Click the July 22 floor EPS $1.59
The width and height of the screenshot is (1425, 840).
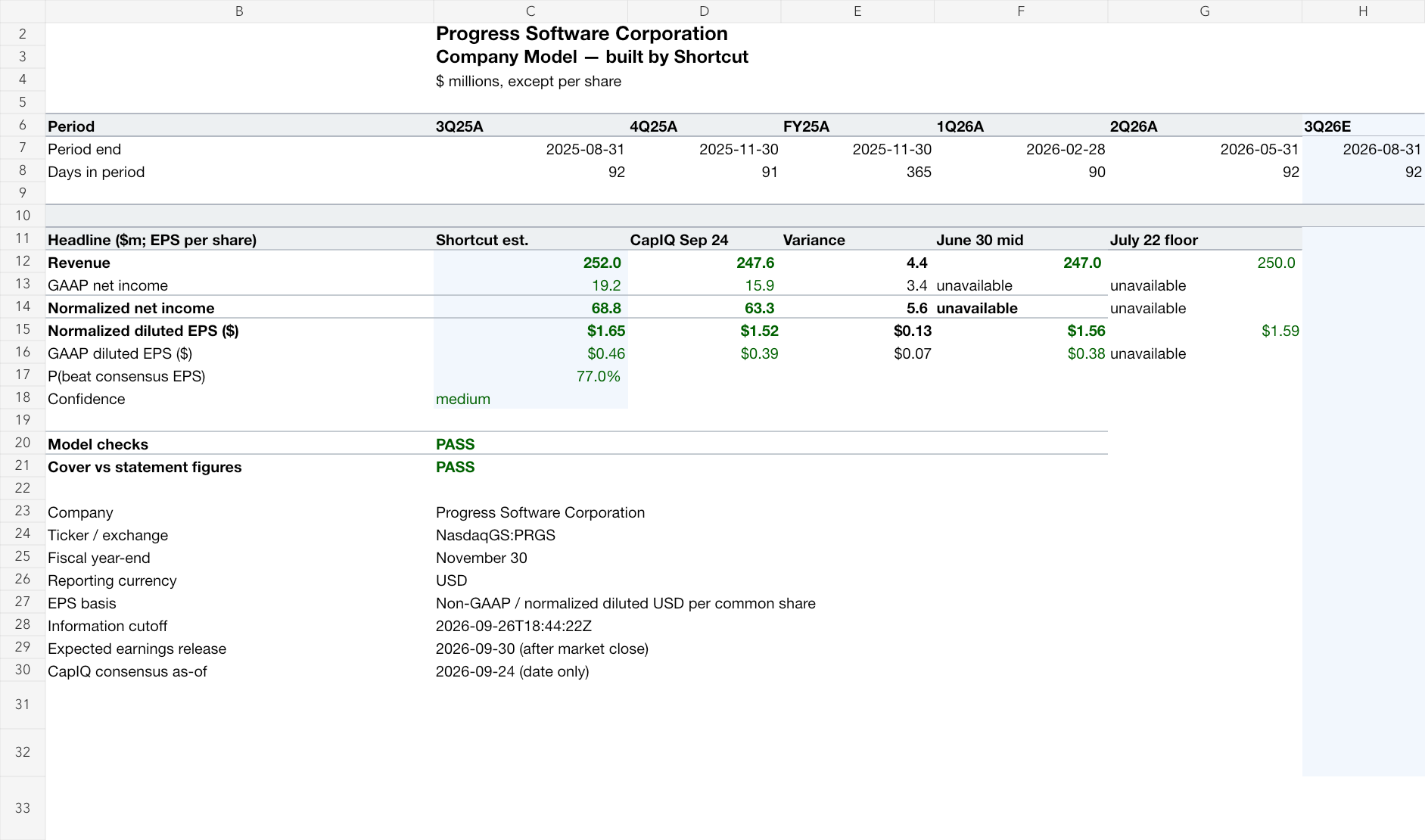pos(1280,331)
